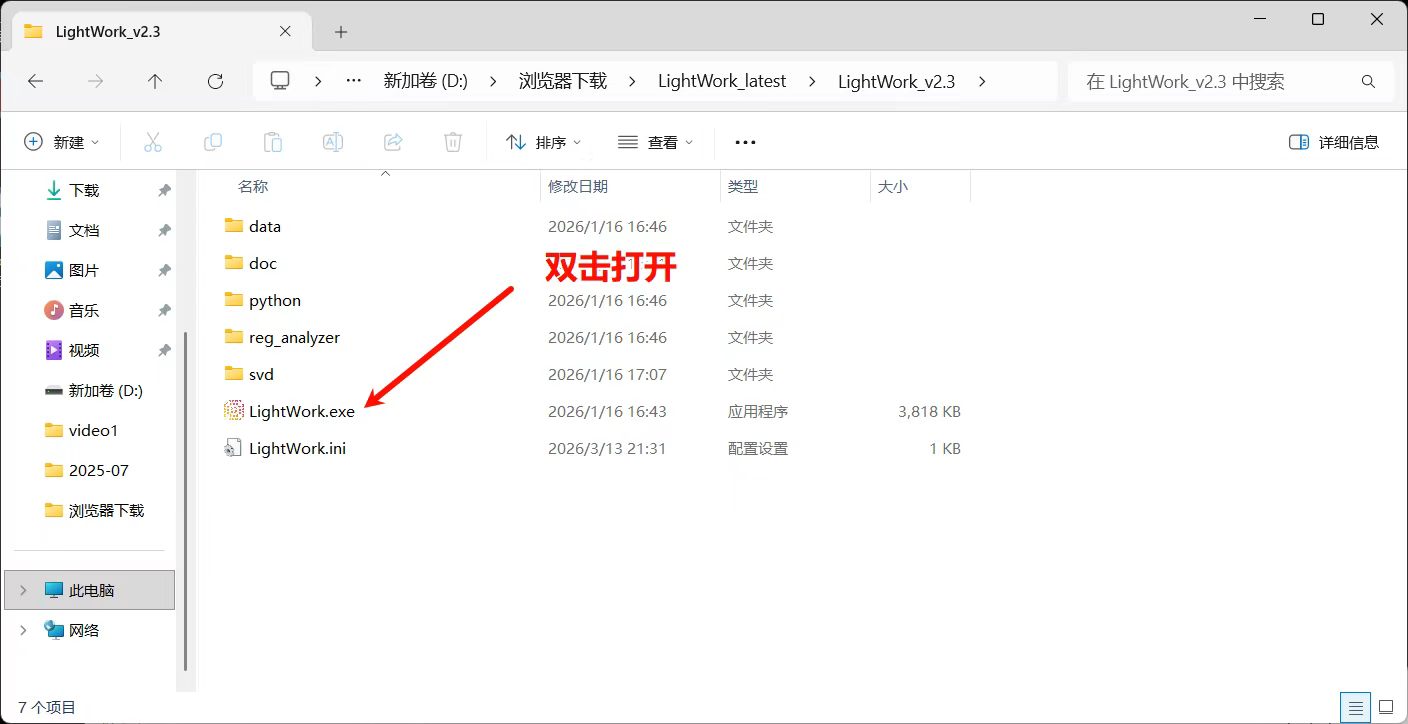Toggle the details pane (详细信息)
Image resolution: width=1408 pixels, height=724 pixels.
click(x=1334, y=142)
